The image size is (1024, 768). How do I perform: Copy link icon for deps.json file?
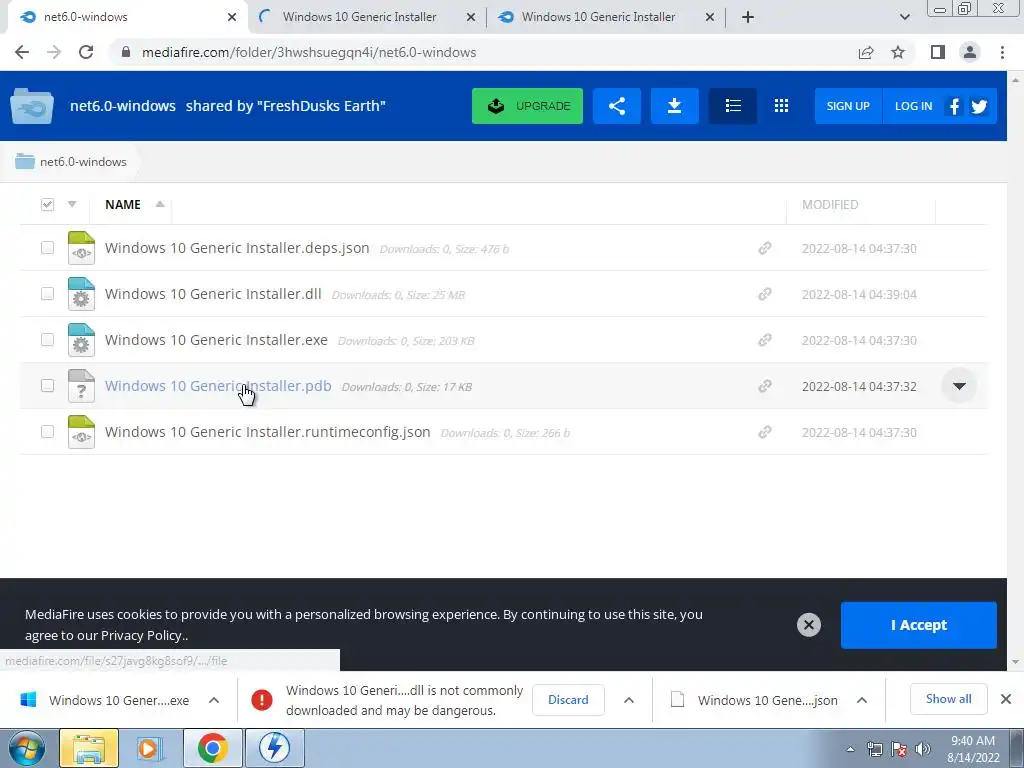point(764,248)
